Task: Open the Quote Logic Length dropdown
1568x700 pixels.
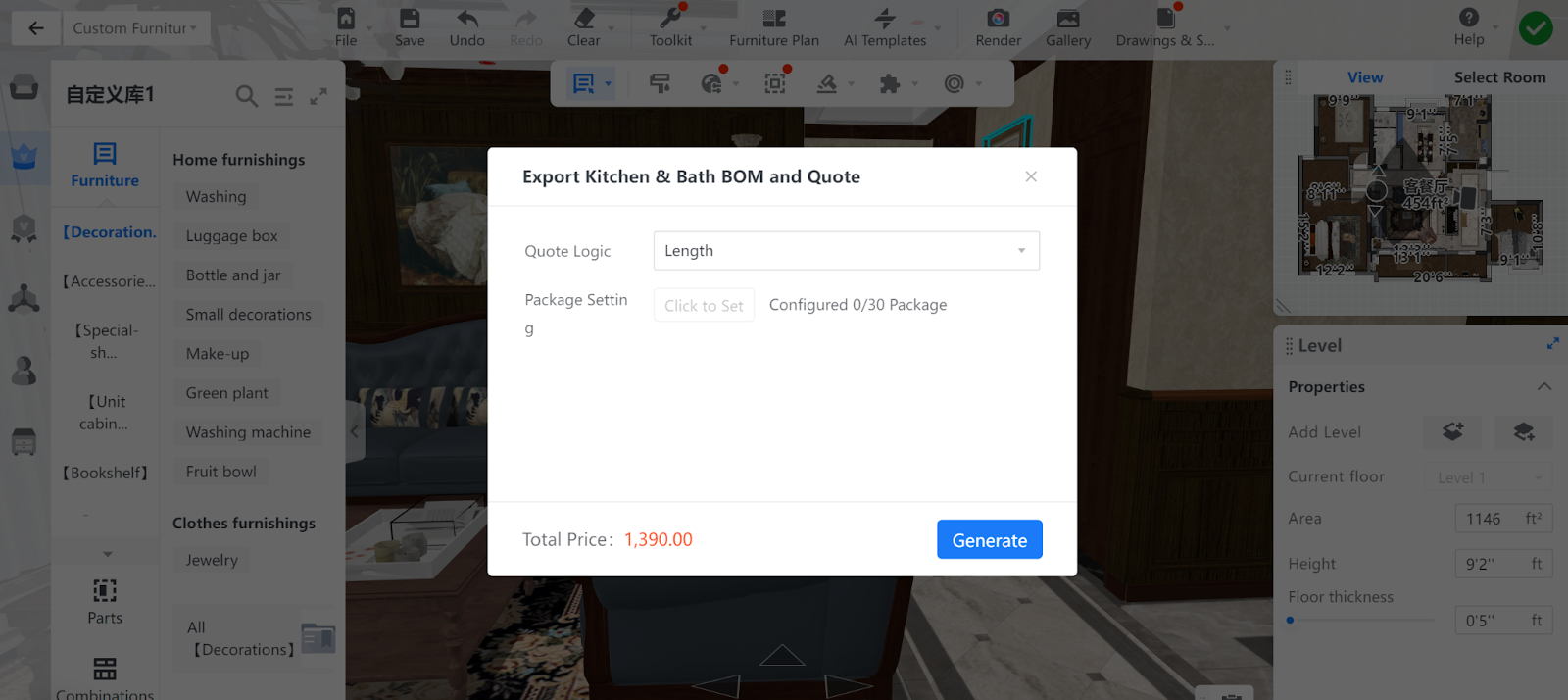Action: (x=846, y=251)
